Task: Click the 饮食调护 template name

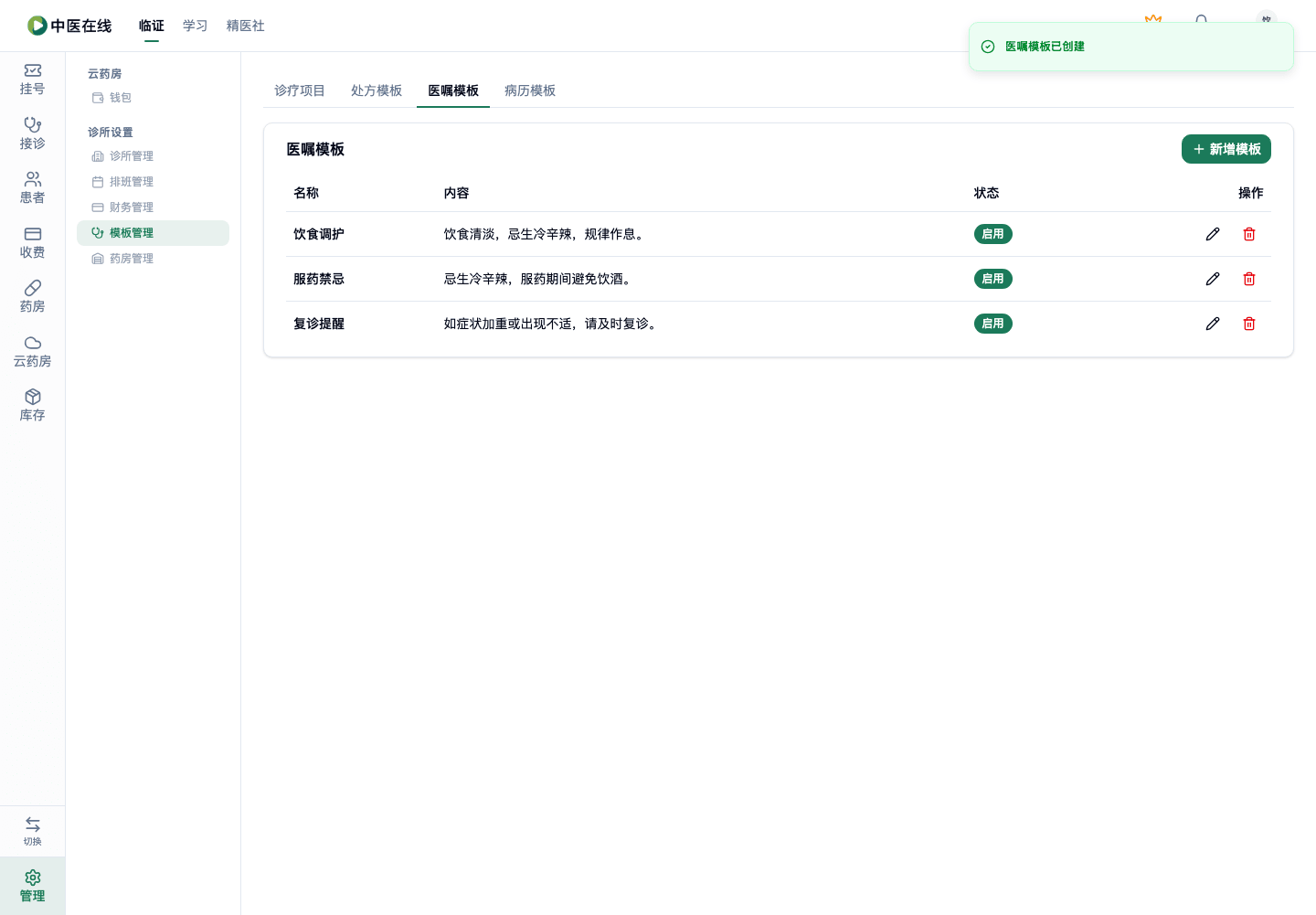Action: pos(319,234)
